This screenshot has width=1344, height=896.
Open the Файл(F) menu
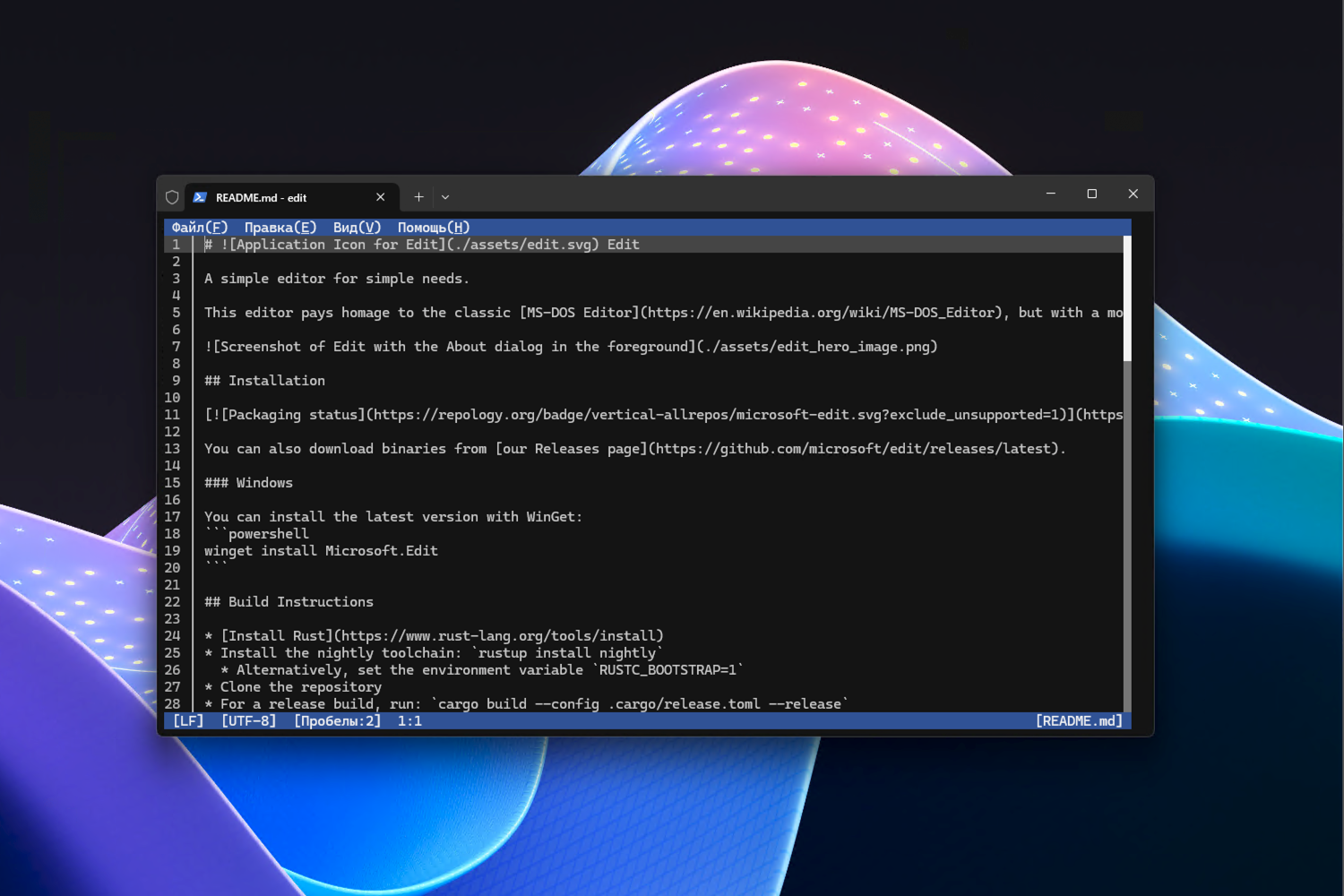point(200,228)
